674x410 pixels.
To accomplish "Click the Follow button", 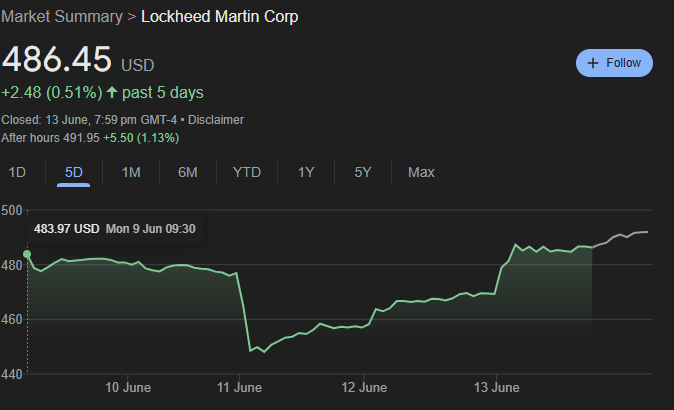I will coord(614,63).
